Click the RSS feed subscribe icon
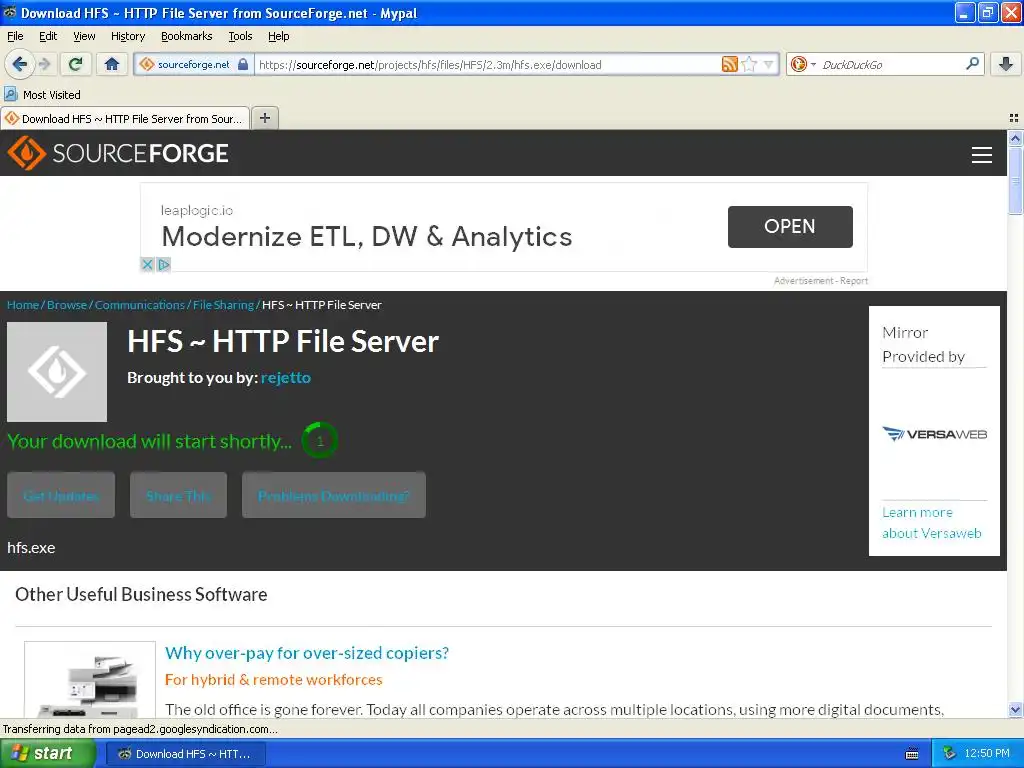1024x768 pixels. (729, 64)
